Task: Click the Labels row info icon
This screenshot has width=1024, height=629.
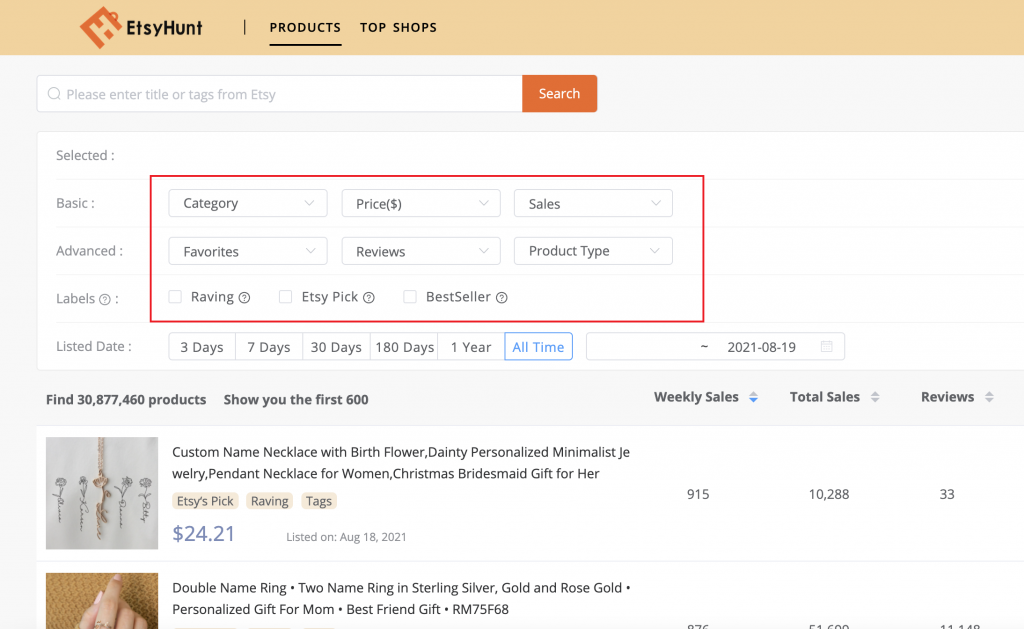Action: 105,299
